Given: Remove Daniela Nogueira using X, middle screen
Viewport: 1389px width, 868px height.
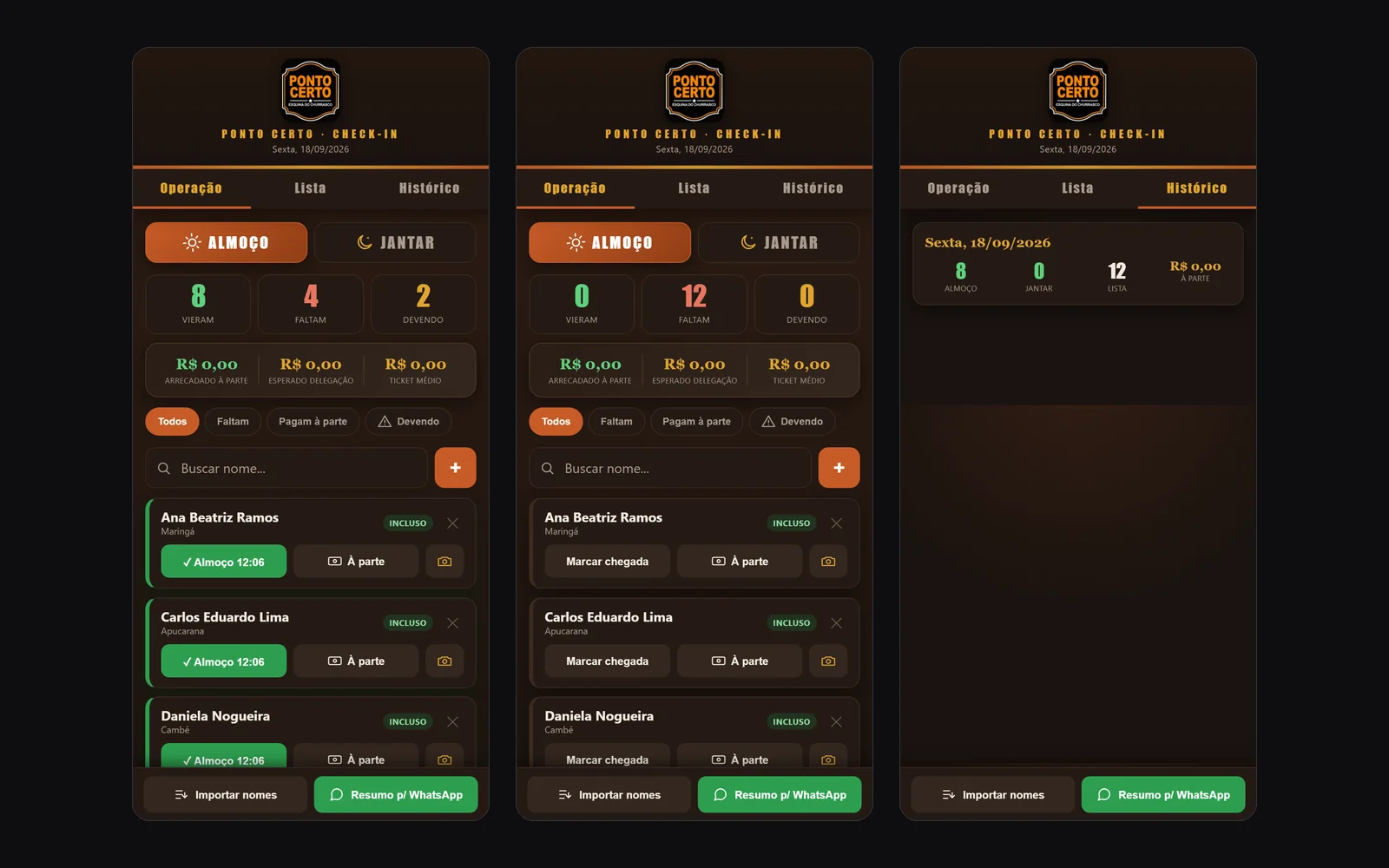Looking at the screenshot, I should tap(836, 722).
